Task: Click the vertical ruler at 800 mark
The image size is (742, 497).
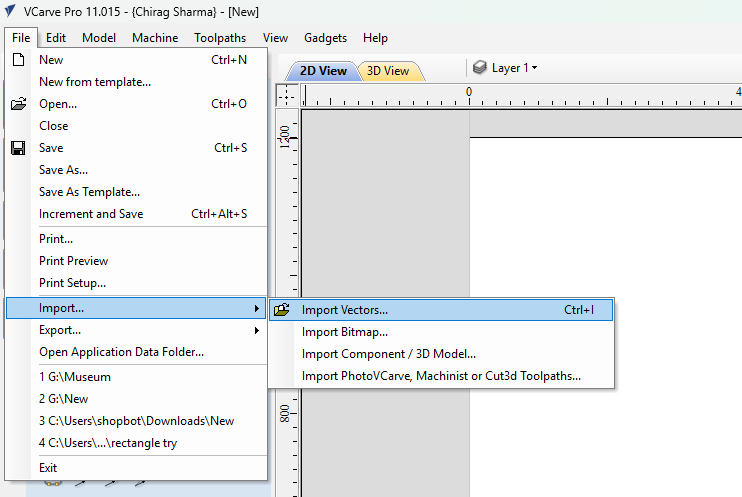Action: tap(285, 413)
